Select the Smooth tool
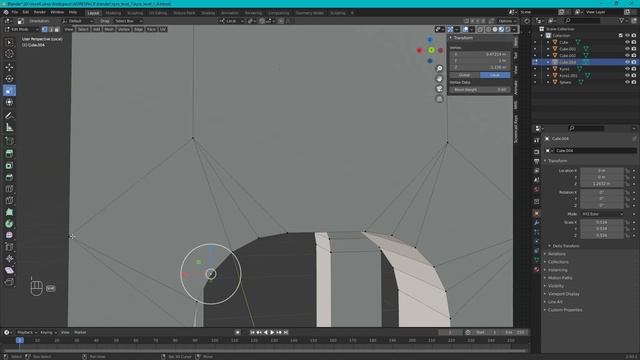The image size is (640, 360). tap(9, 236)
